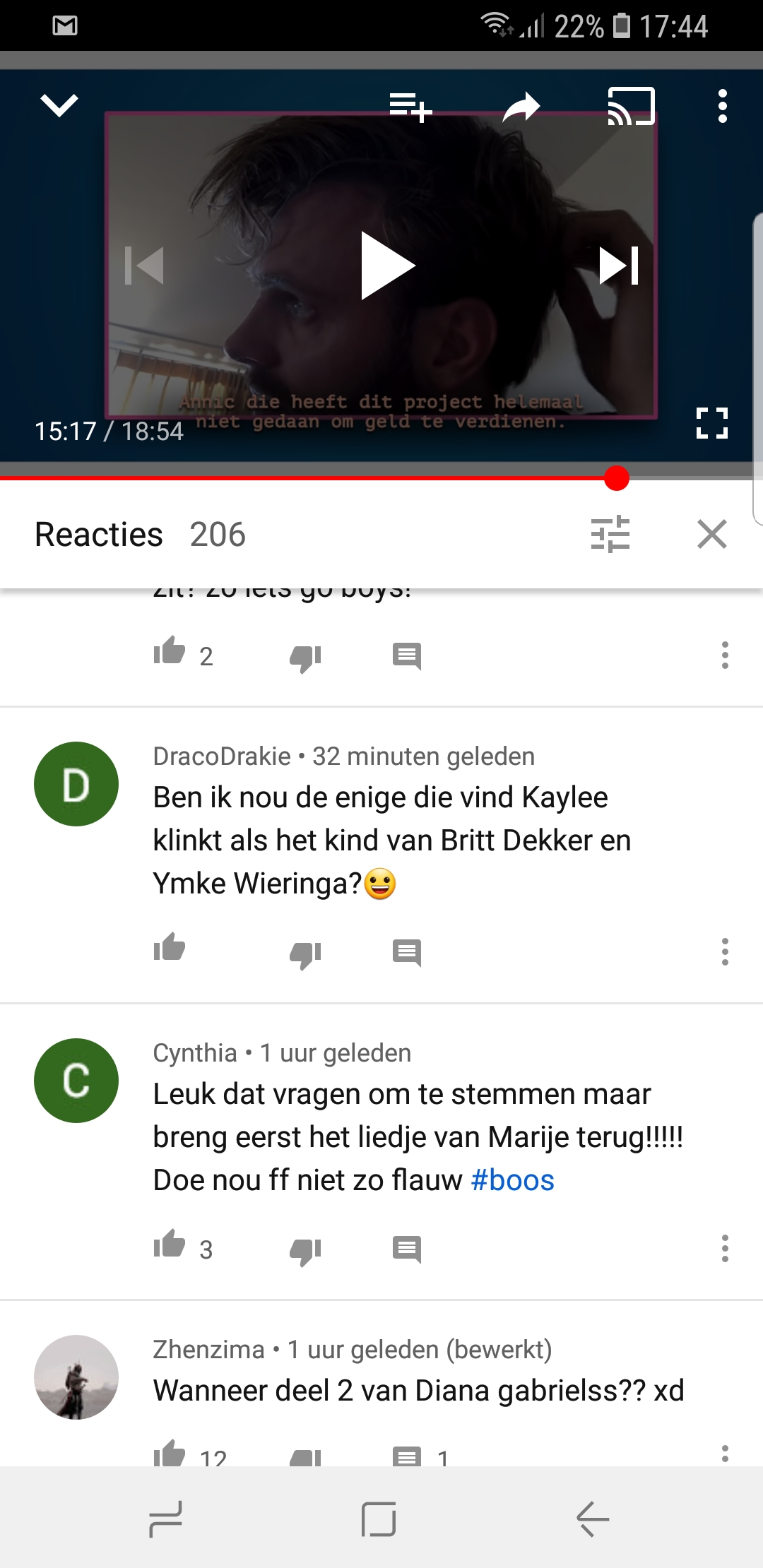763x1568 pixels.
Task: Open video player overflow menu
Action: (722, 107)
